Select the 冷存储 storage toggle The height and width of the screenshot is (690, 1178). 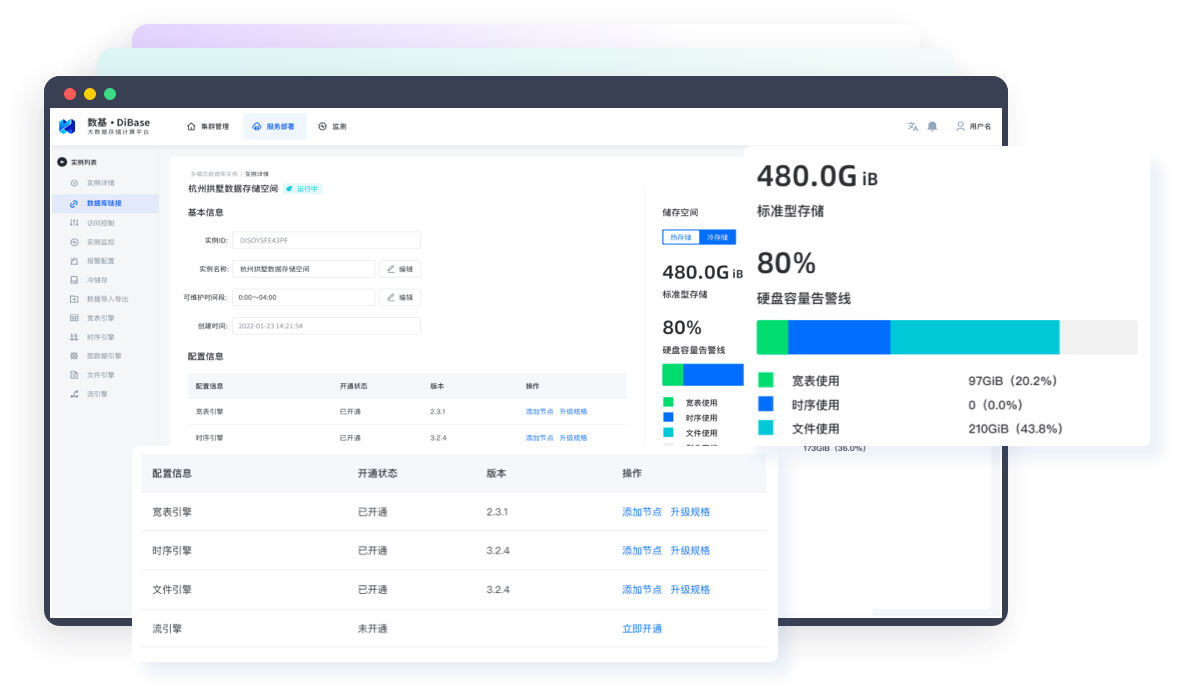coord(717,238)
